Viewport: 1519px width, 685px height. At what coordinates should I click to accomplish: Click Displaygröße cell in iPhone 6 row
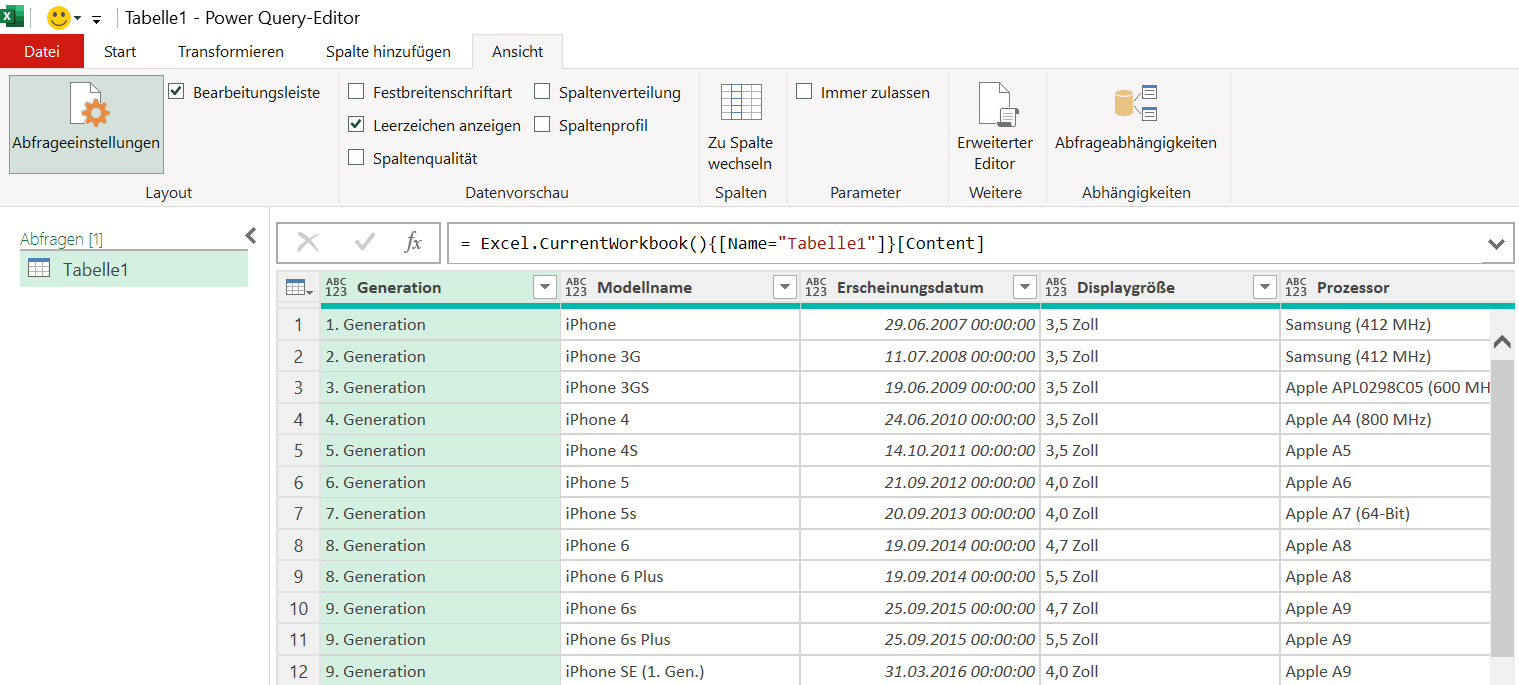[1160, 546]
